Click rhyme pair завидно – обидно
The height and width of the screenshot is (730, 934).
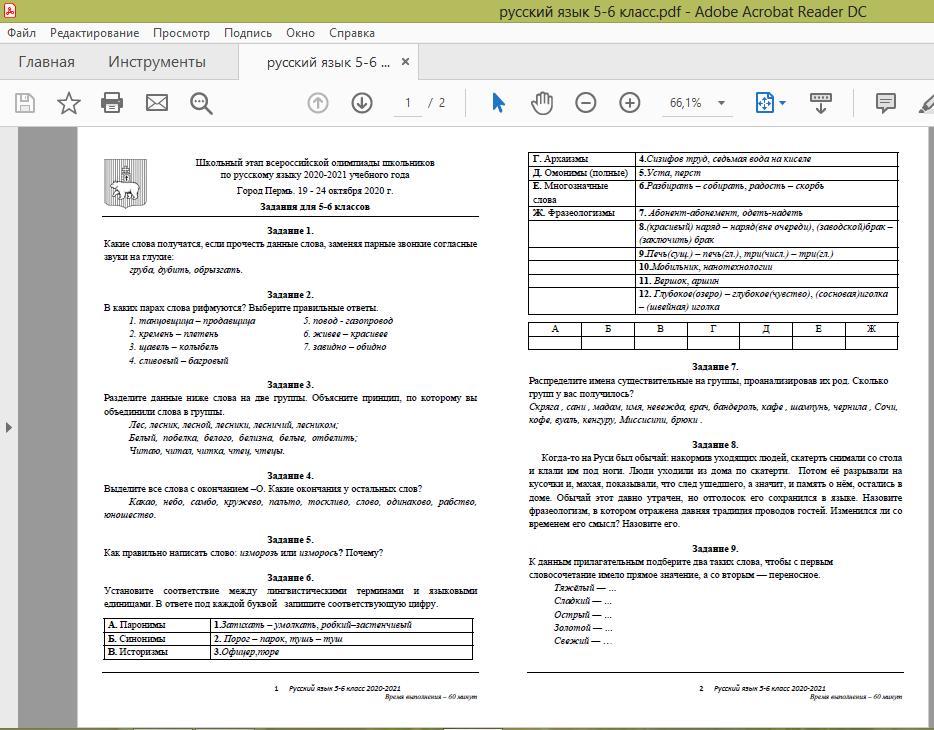[345, 347]
